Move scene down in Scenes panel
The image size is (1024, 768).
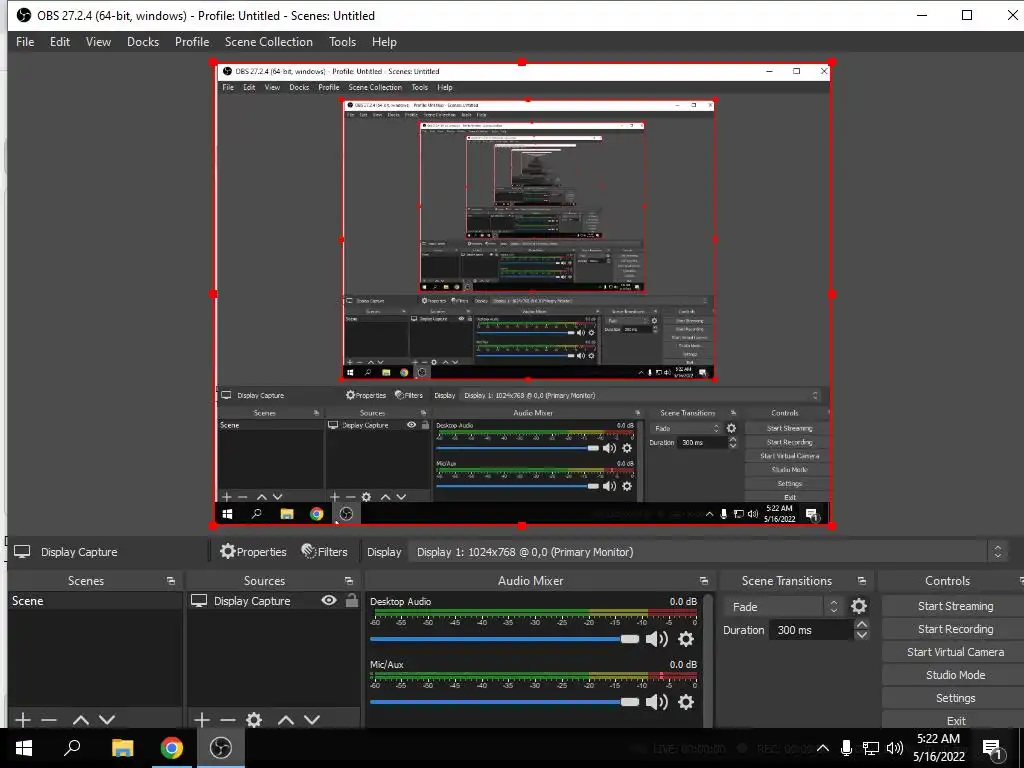107,720
